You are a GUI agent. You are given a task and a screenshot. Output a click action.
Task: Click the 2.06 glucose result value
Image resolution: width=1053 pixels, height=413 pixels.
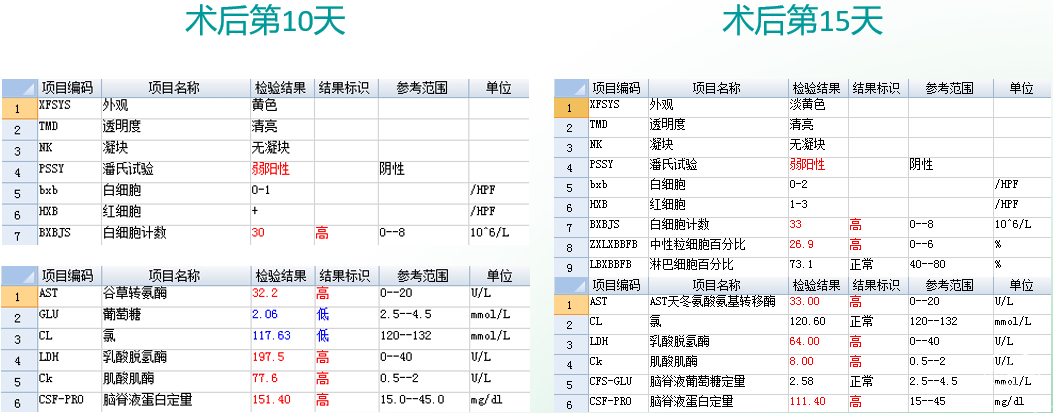(x=265, y=315)
